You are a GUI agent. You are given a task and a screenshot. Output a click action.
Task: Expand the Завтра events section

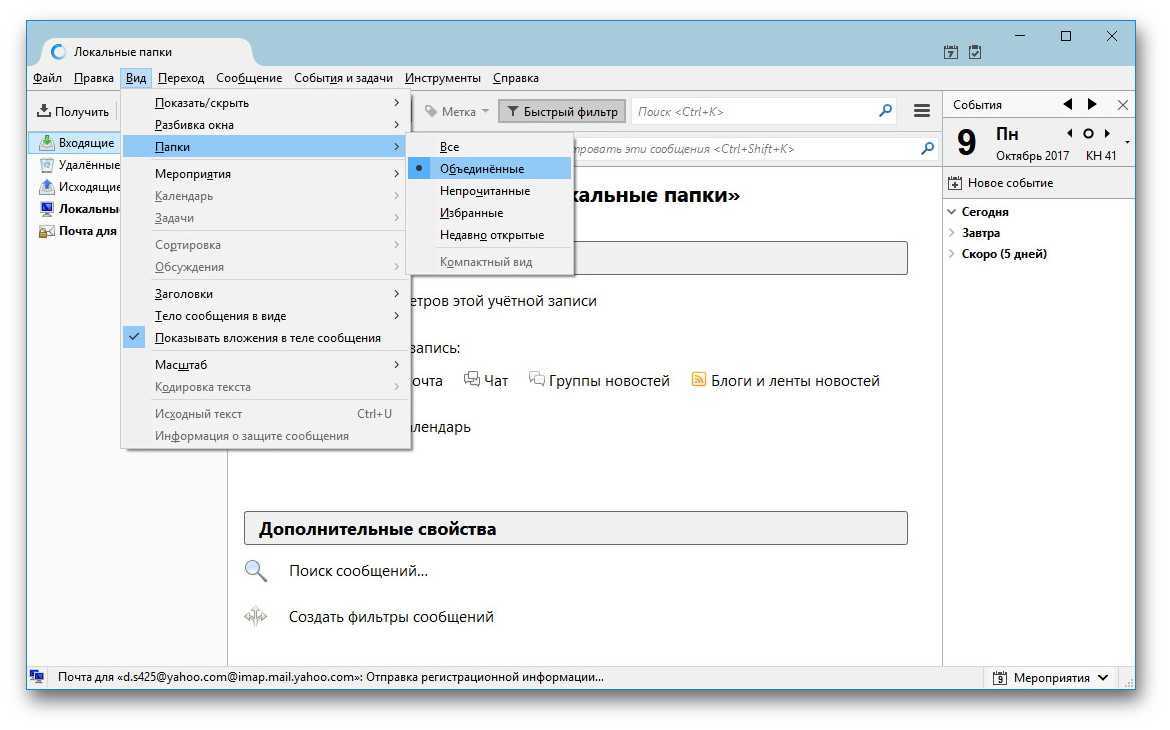pos(951,233)
